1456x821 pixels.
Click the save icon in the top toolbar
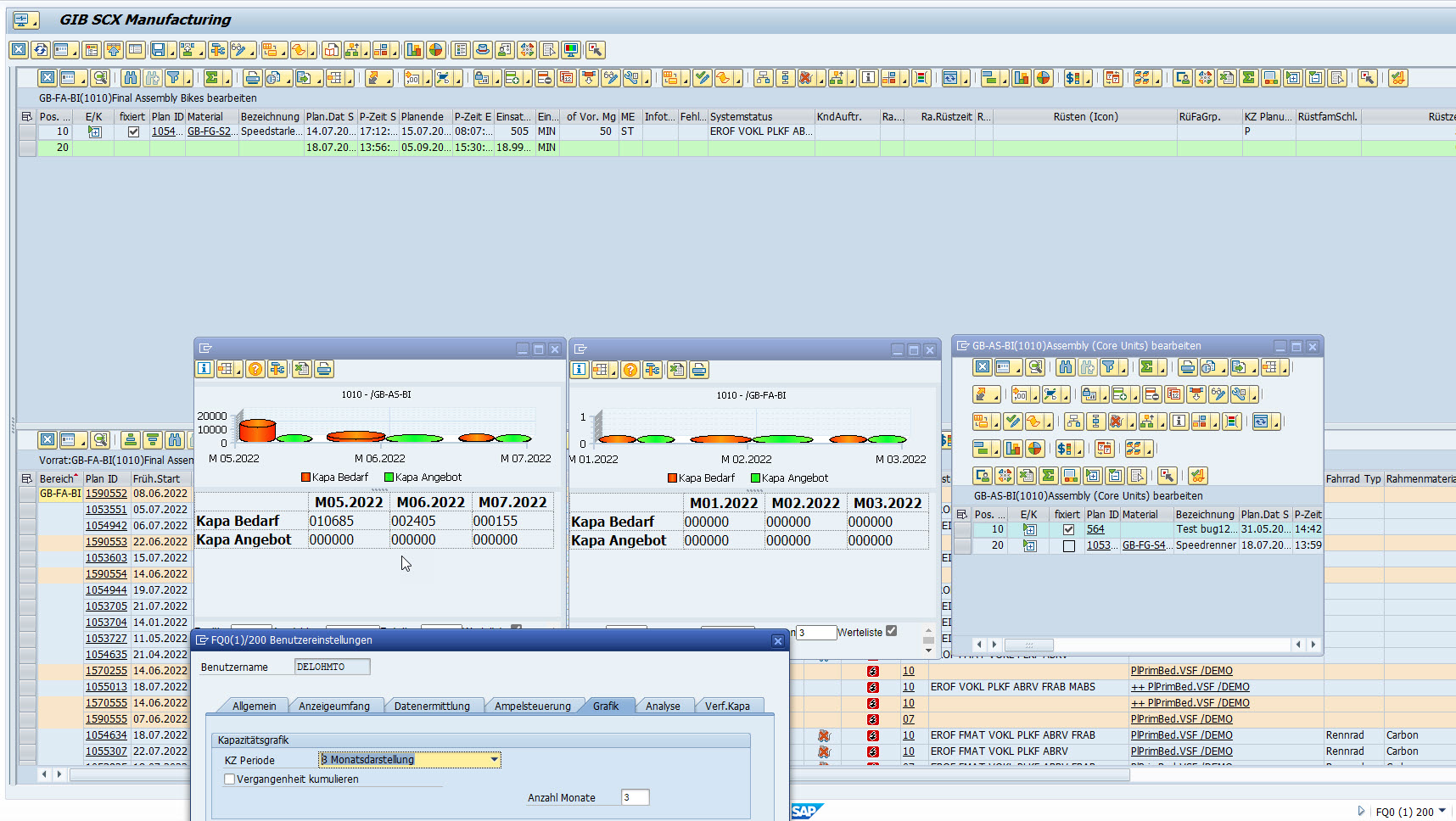[157, 50]
